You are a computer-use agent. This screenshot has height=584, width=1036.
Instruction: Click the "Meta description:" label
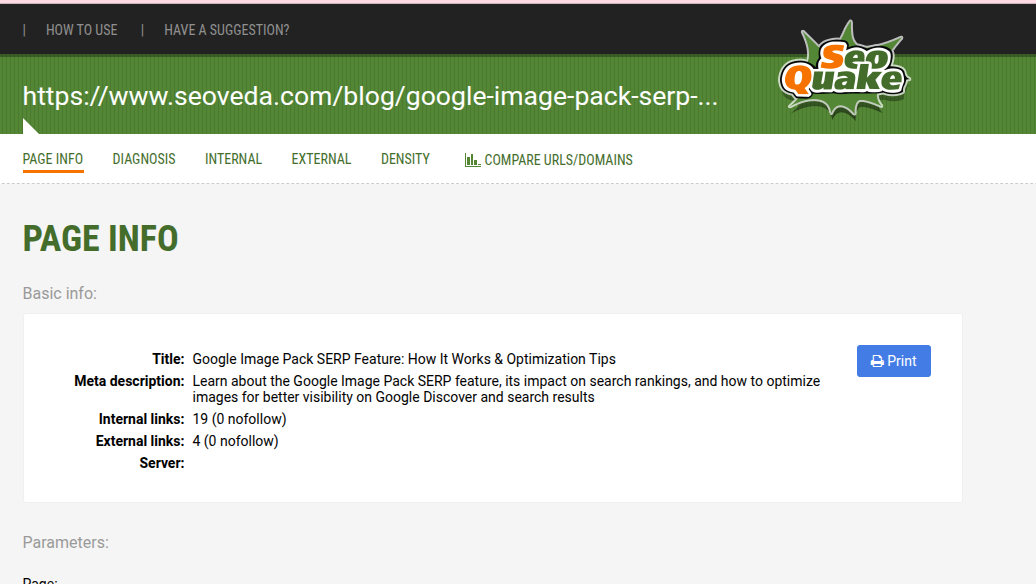pyautogui.click(x=129, y=381)
